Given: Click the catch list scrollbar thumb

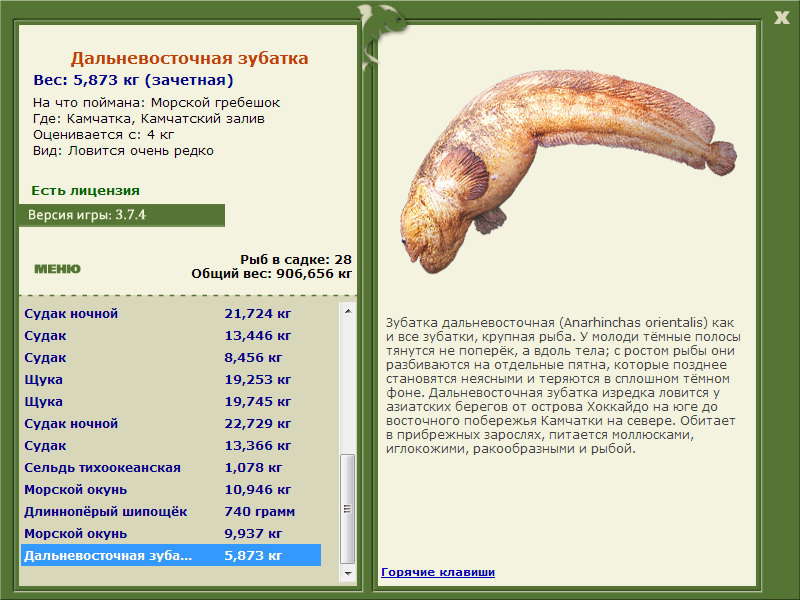Looking at the screenshot, I should (x=348, y=510).
